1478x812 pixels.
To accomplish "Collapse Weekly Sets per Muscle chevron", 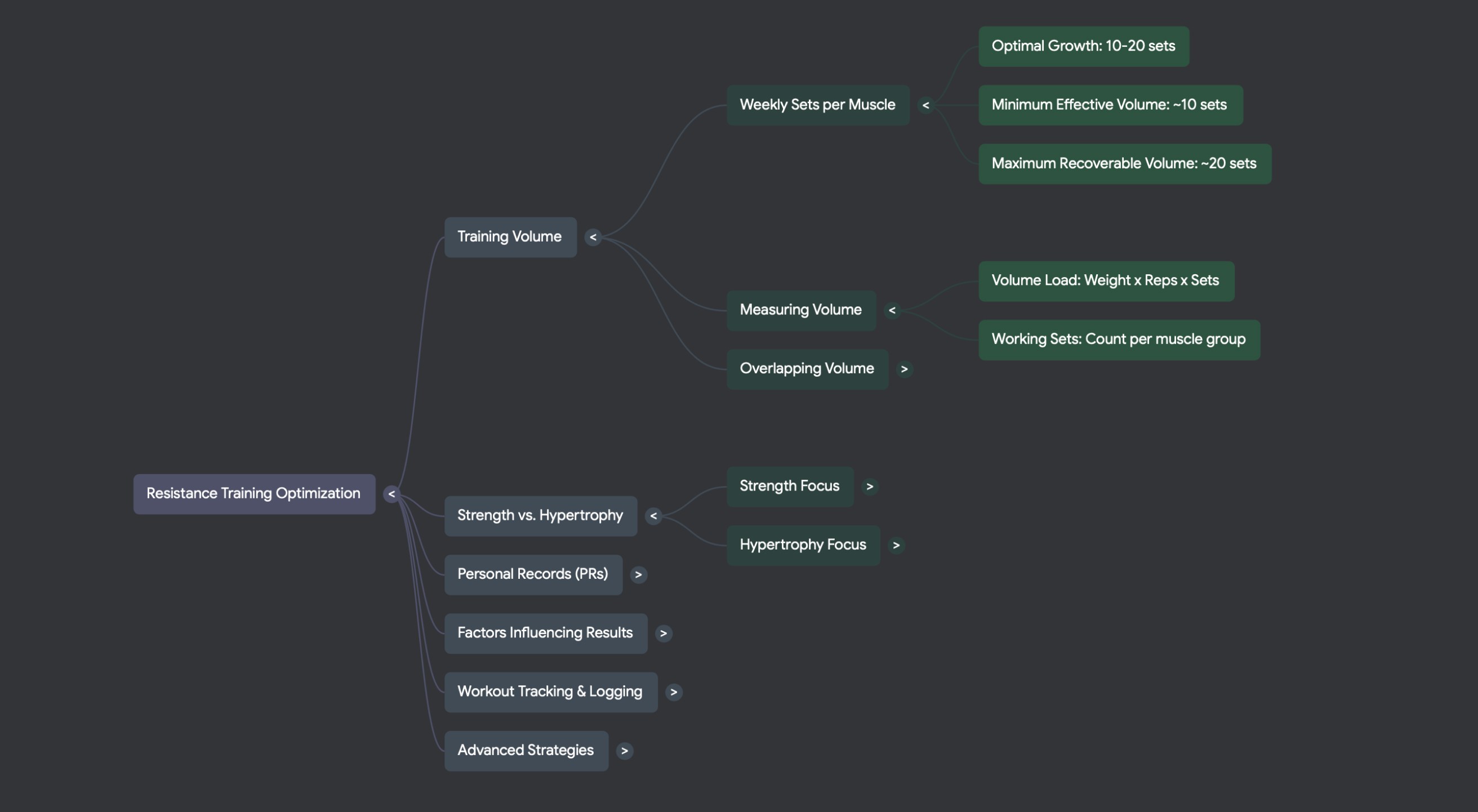I will (925, 105).
